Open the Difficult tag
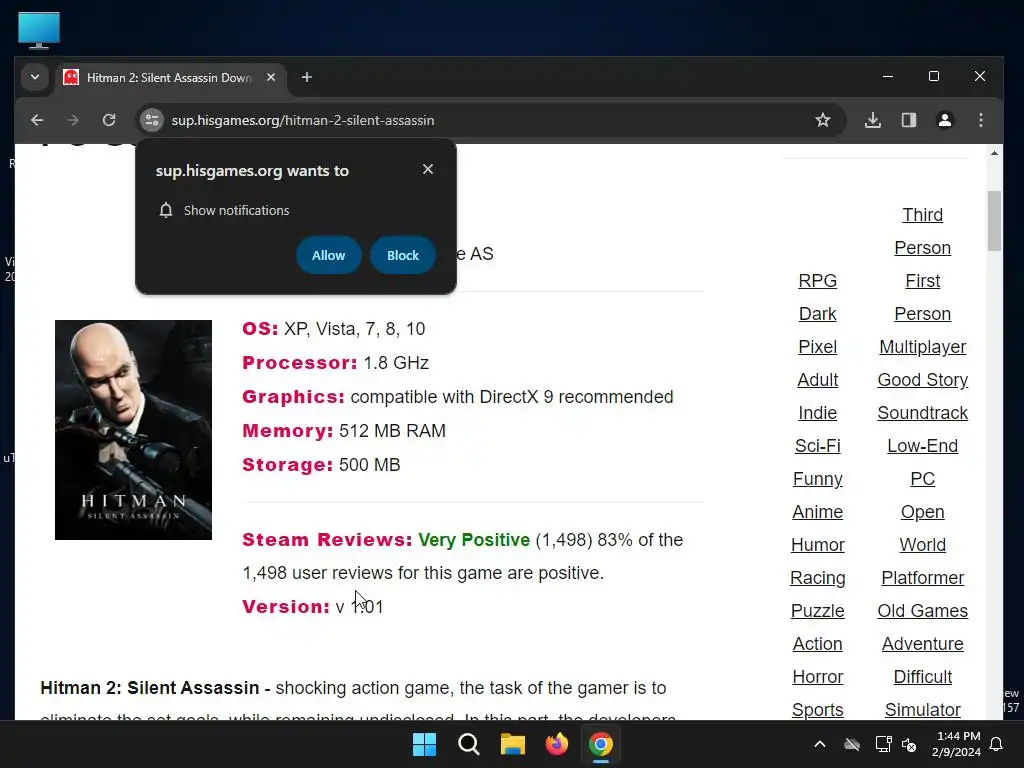The image size is (1024, 768). pyautogui.click(x=922, y=677)
